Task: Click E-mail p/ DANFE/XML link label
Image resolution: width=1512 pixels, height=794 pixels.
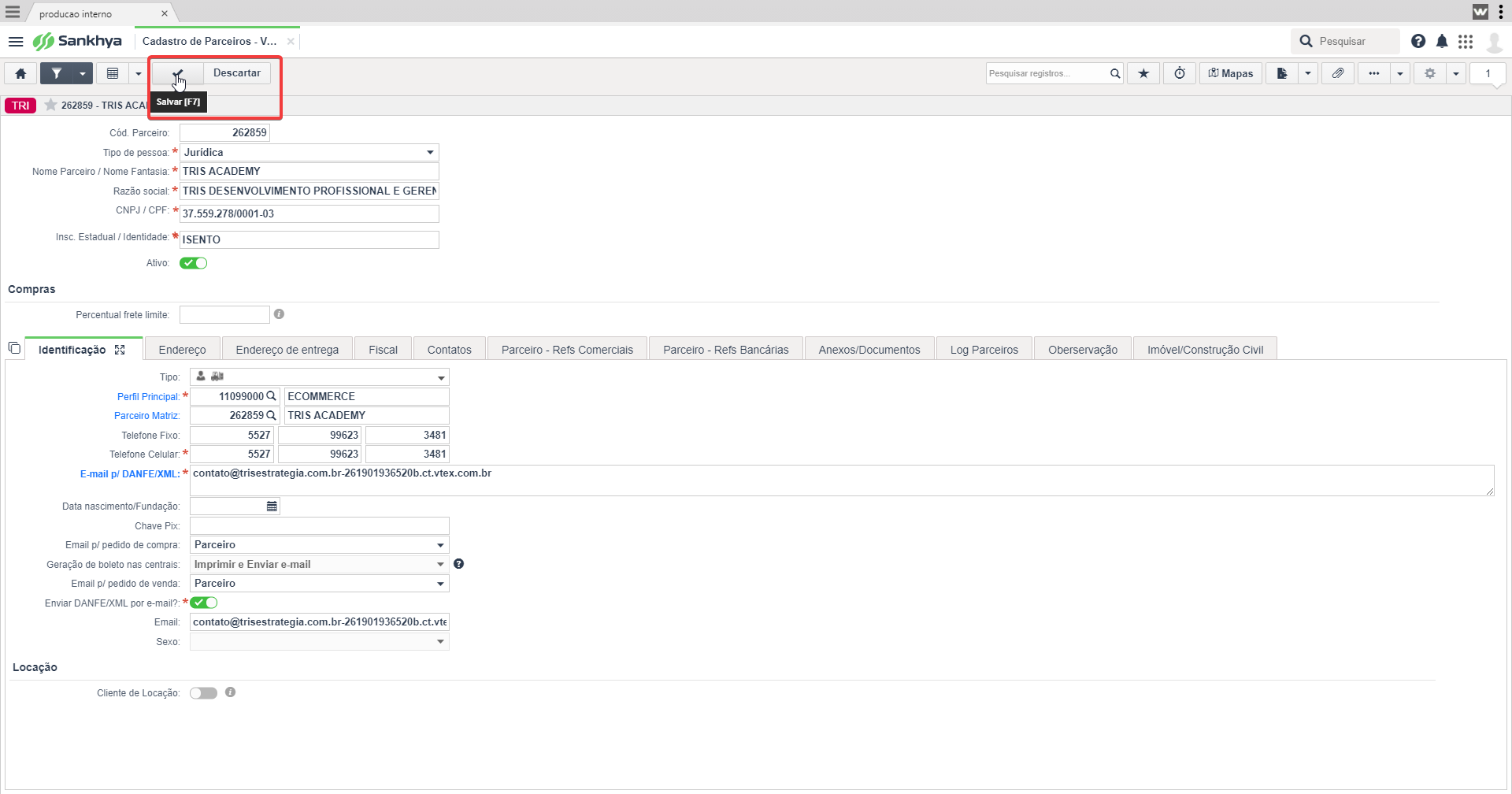Action: pyautogui.click(x=130, y=474)
